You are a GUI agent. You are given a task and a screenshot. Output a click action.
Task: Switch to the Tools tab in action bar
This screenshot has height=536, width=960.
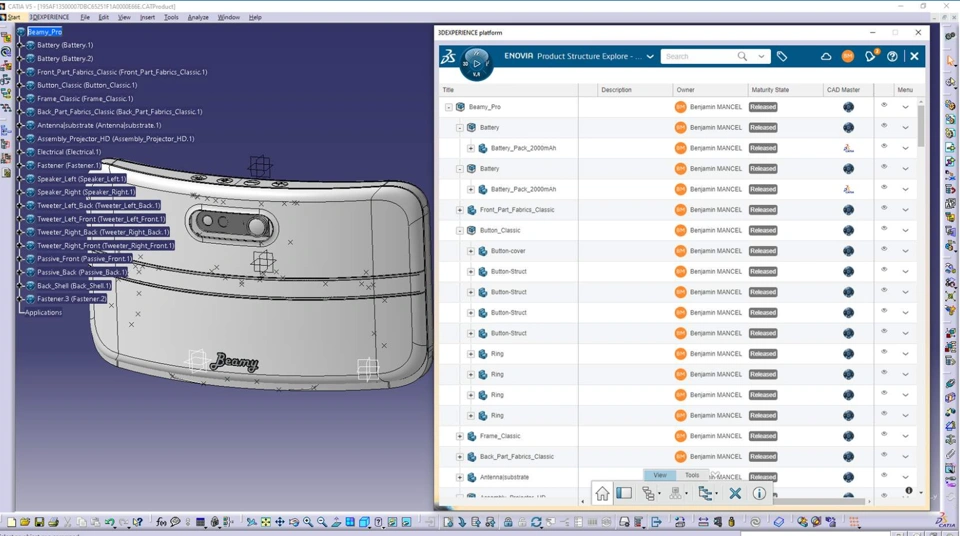tap(692, 475)
